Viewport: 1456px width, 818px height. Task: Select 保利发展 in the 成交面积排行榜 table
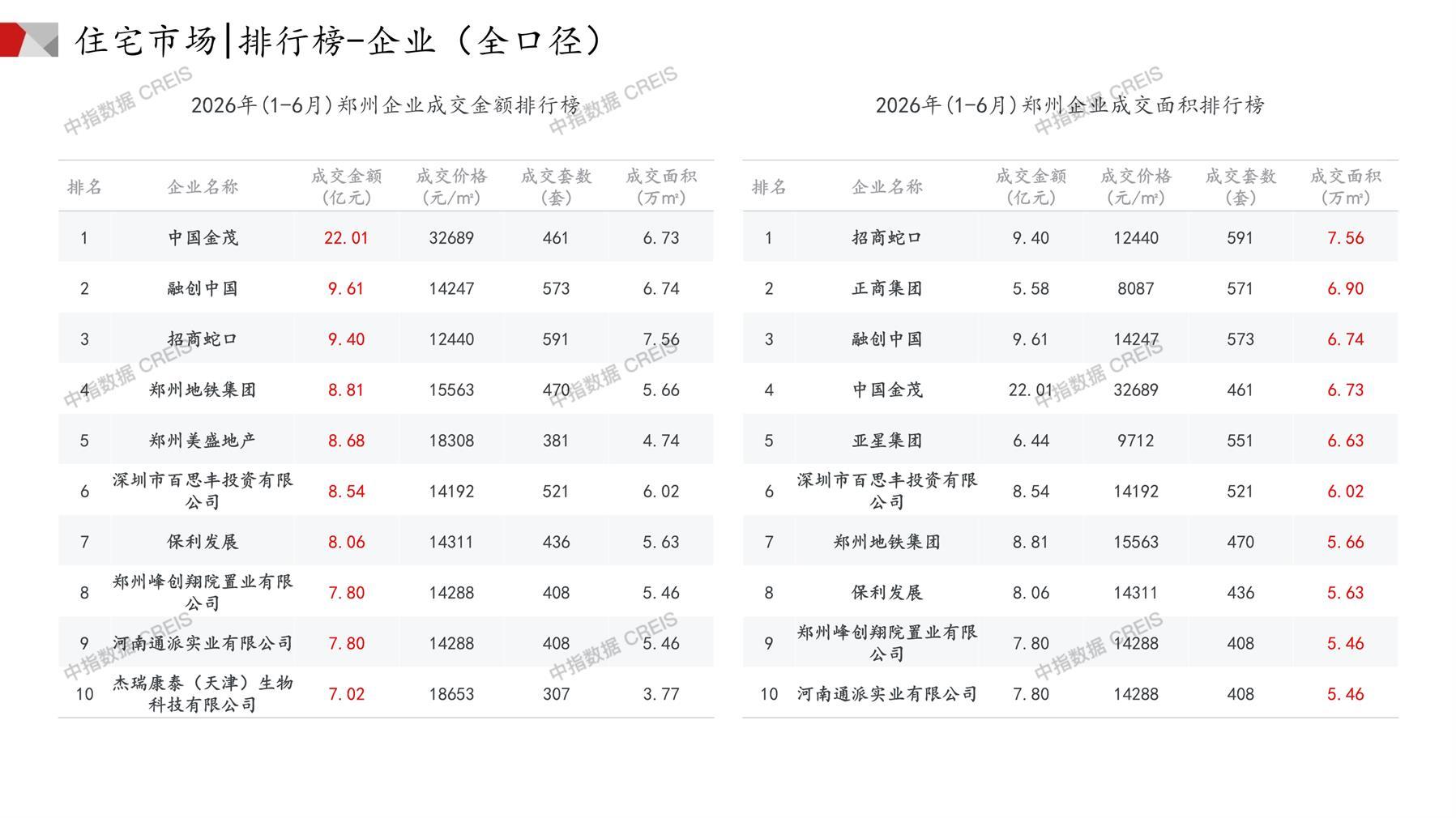tap(887, 593)
